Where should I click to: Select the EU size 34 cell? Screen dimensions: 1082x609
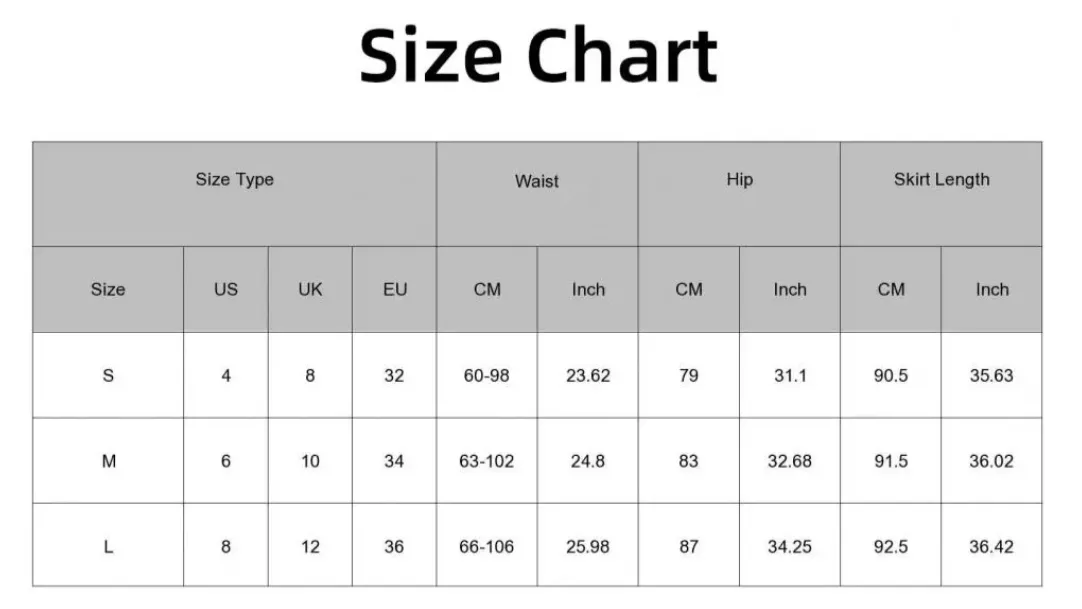(x=395, y=461)
